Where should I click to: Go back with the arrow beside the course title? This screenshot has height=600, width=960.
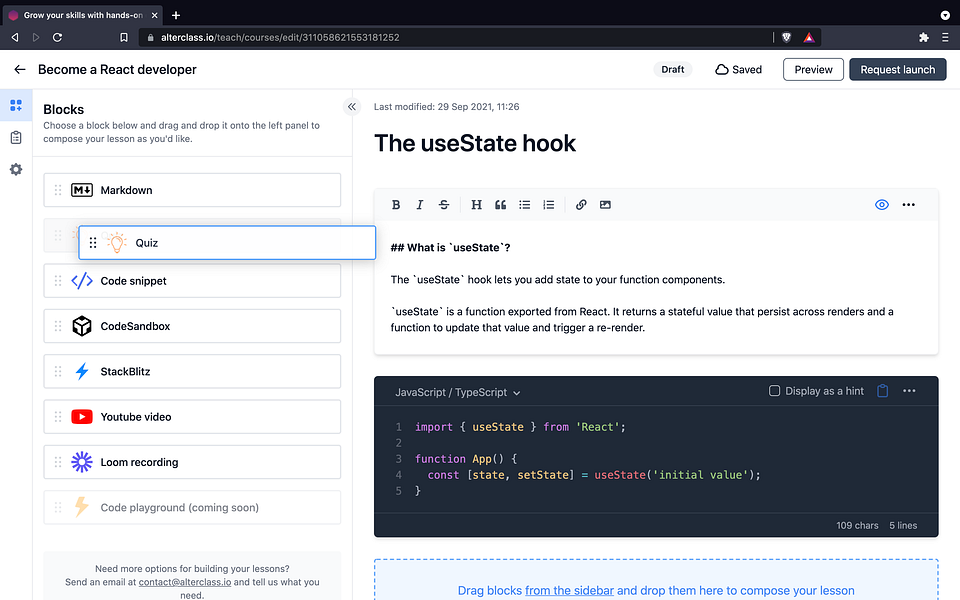(20, 69)
